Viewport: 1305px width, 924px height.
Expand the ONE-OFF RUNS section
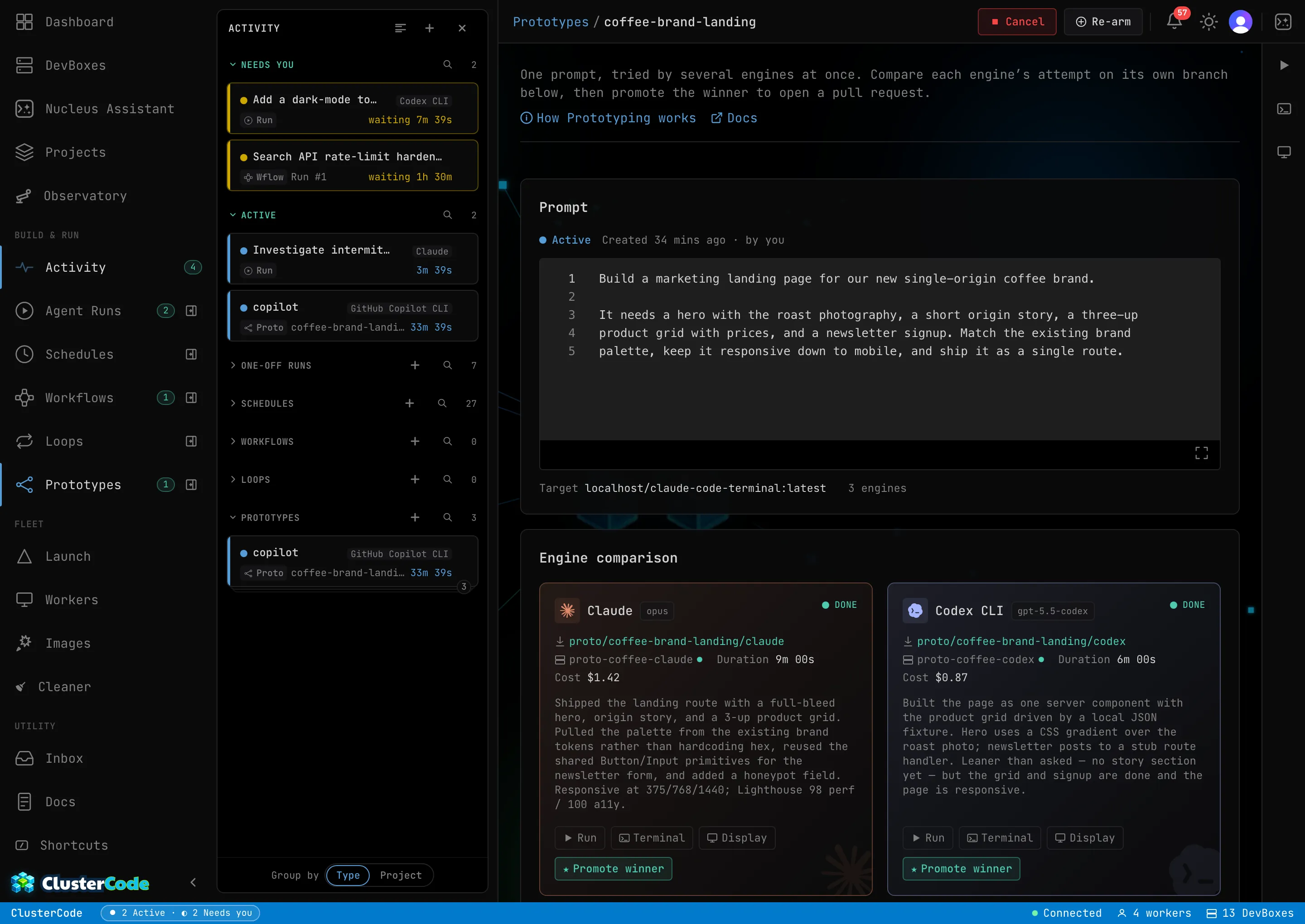[271, 365]
